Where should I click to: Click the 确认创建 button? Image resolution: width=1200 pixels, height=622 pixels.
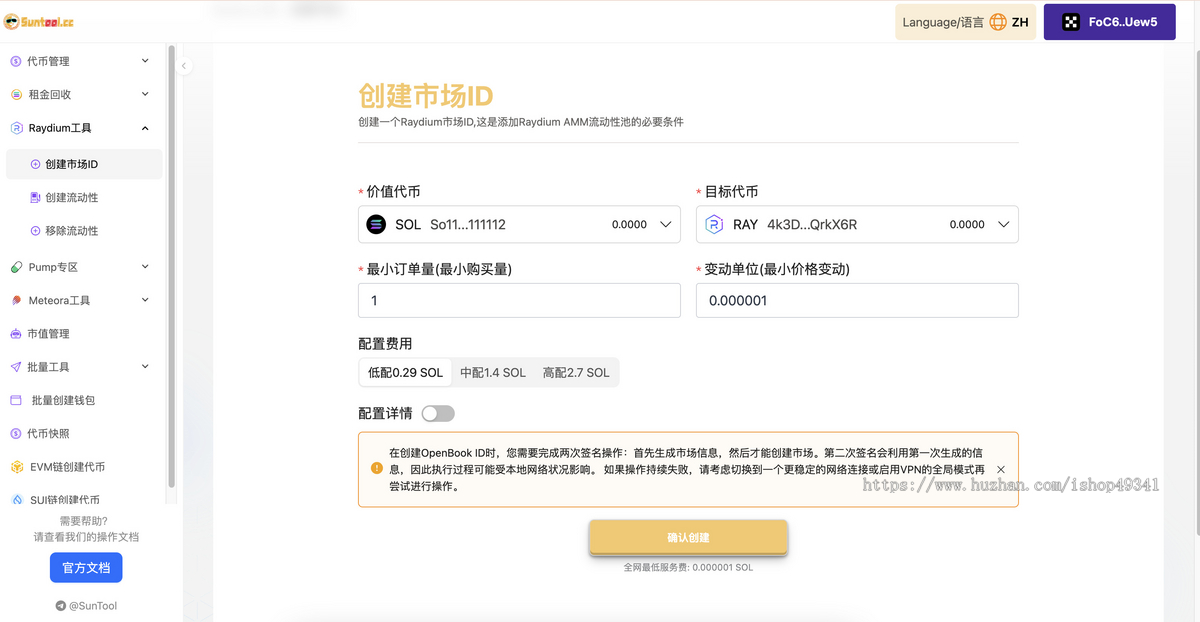tap(688, 537)
